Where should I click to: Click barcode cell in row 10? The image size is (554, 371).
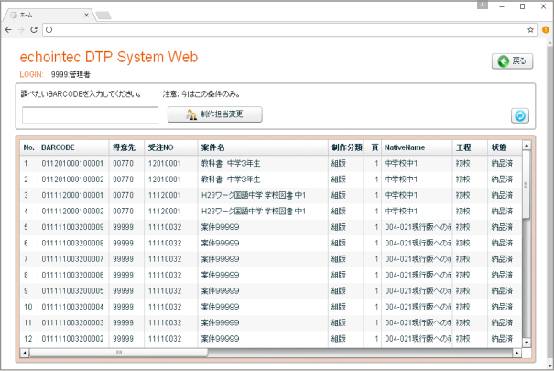[x=73, y=307]
